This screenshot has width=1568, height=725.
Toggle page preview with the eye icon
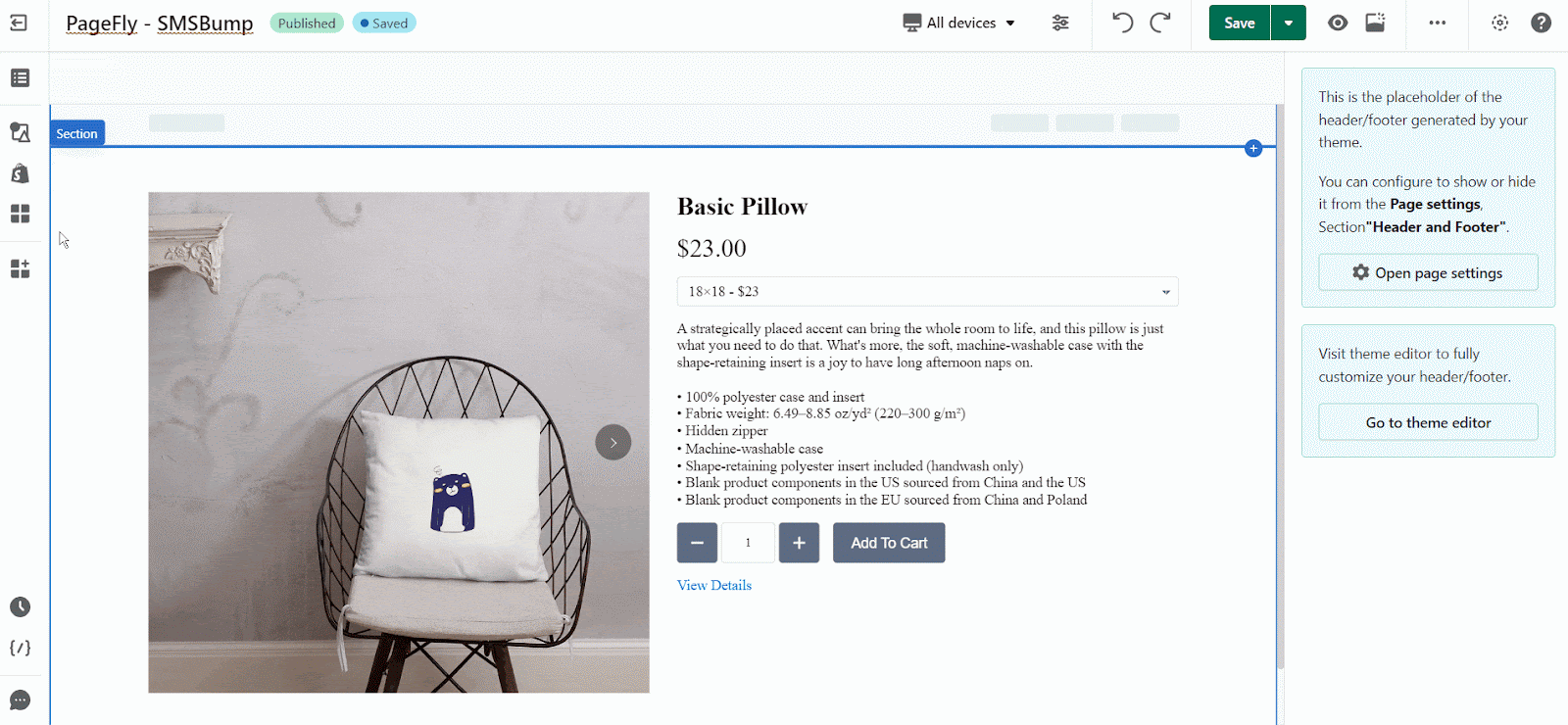click(1338, 23)
